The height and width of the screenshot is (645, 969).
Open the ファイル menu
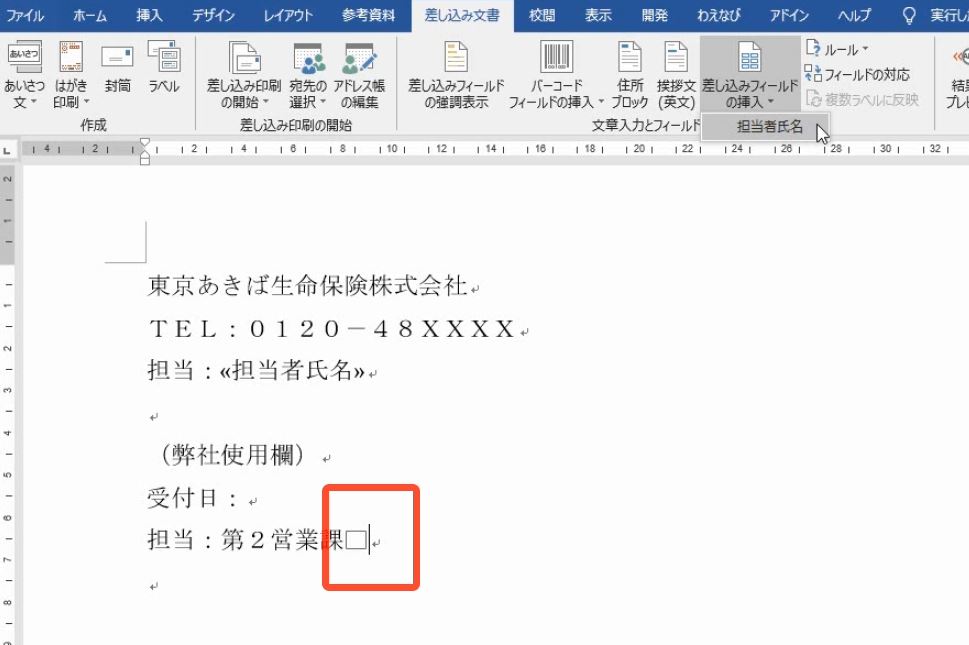(25, 15)
